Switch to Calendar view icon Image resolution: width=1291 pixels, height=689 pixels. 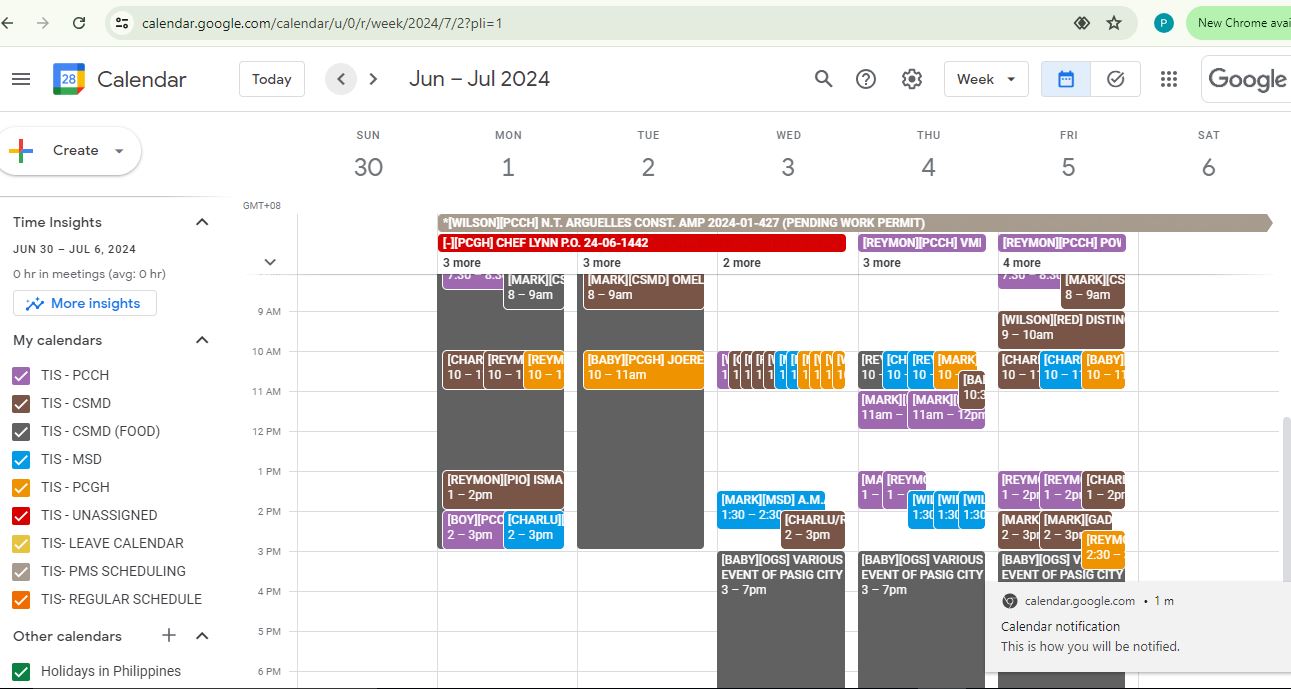coord(1066,79)
